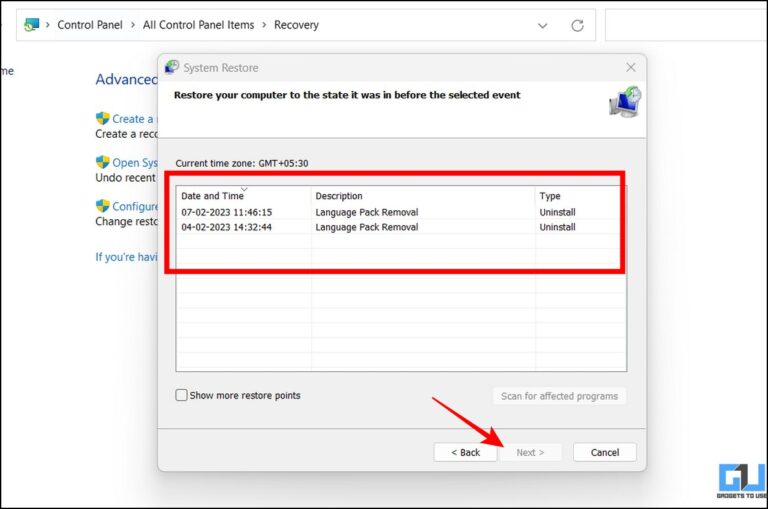Click the If you're having problems link

click(126, 257)
